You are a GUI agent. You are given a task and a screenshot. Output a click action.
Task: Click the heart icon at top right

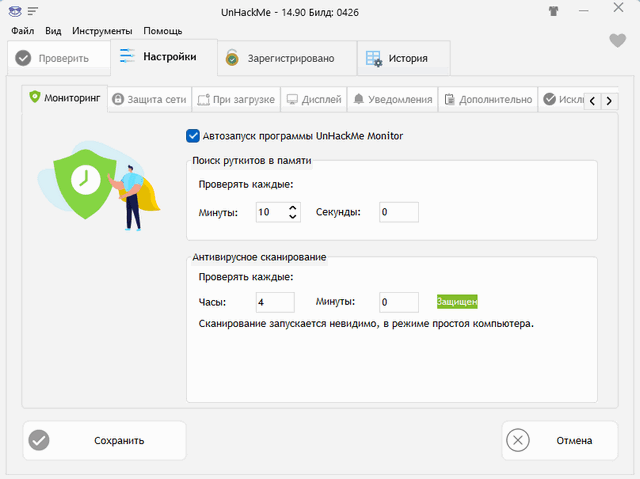[x=617, y=41]
